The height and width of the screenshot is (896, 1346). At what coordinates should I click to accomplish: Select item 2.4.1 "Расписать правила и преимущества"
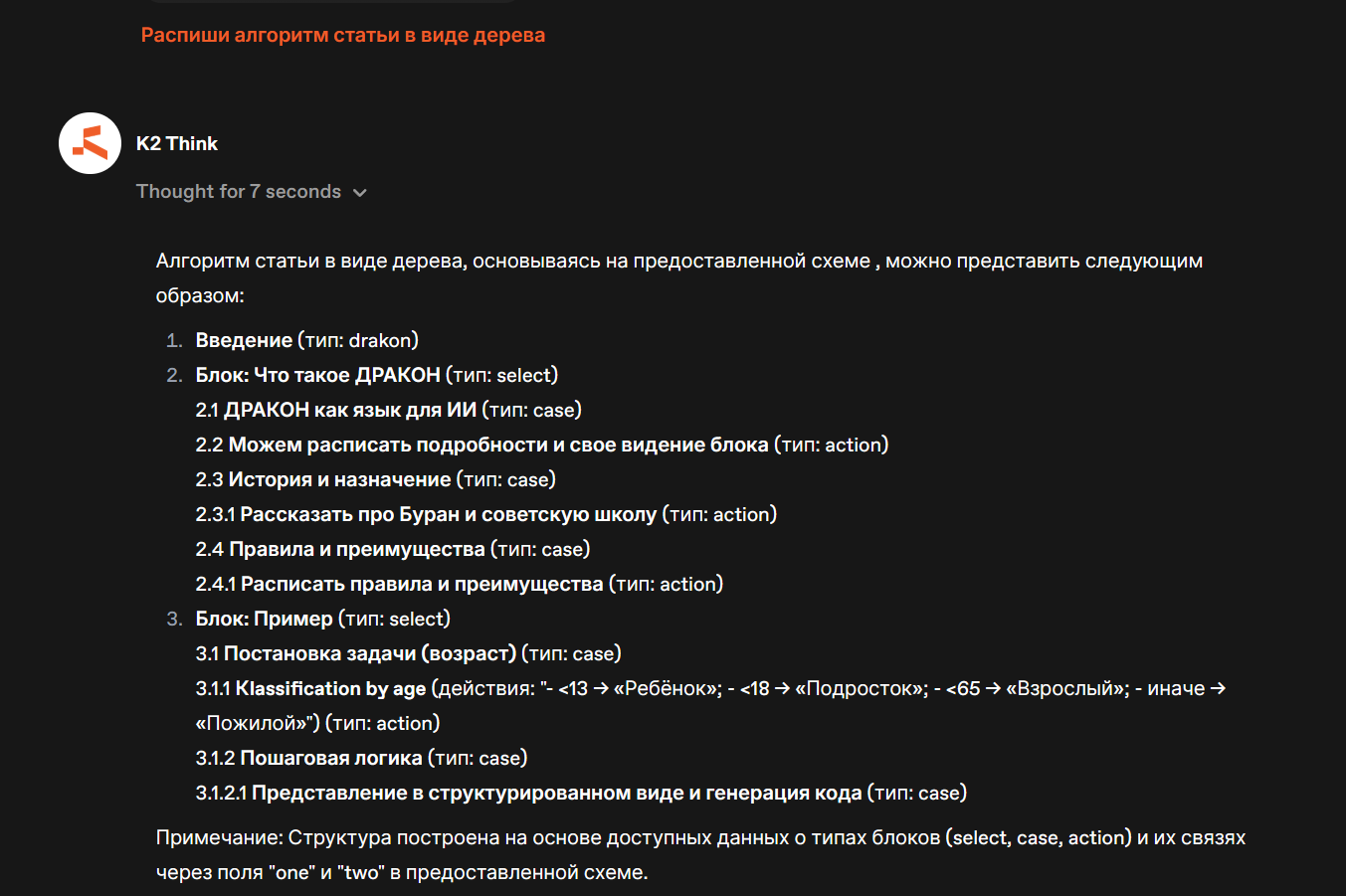[422, 584]
